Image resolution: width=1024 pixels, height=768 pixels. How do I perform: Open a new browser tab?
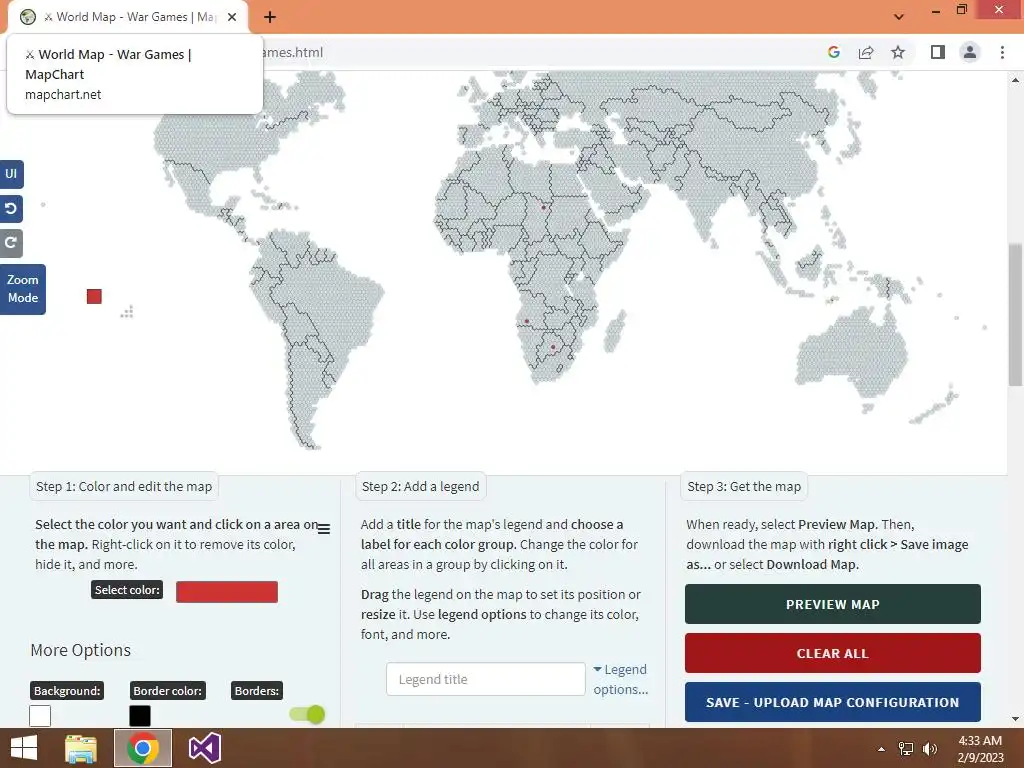pyautogui.click(x=270, y=17)
